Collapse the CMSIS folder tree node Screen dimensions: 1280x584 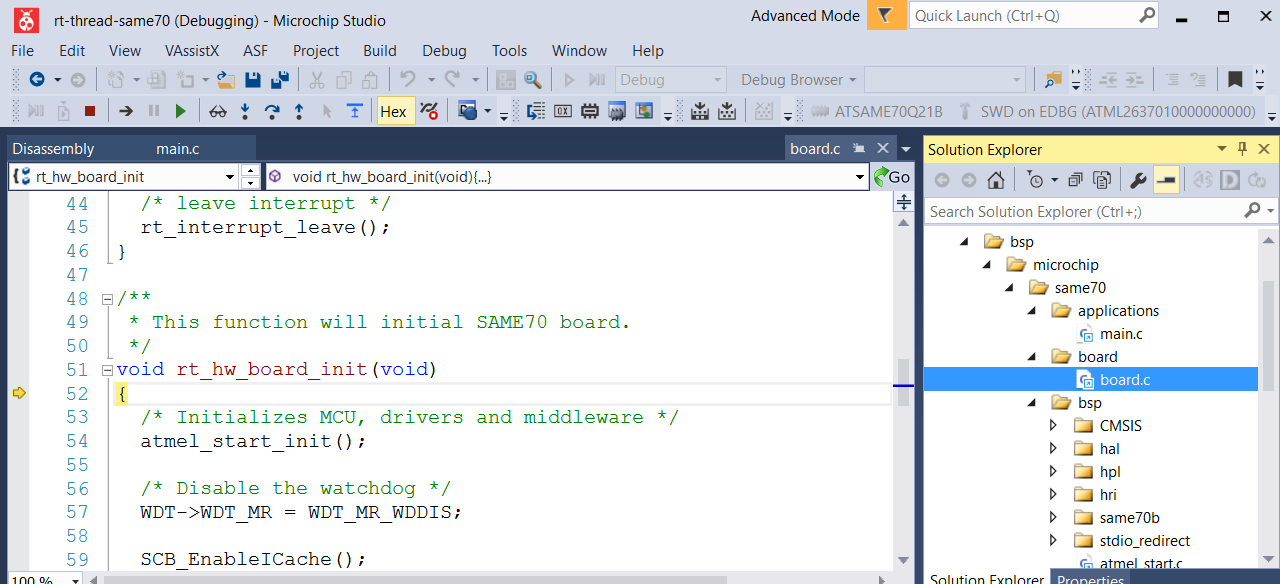click(x=1053, y=426)
